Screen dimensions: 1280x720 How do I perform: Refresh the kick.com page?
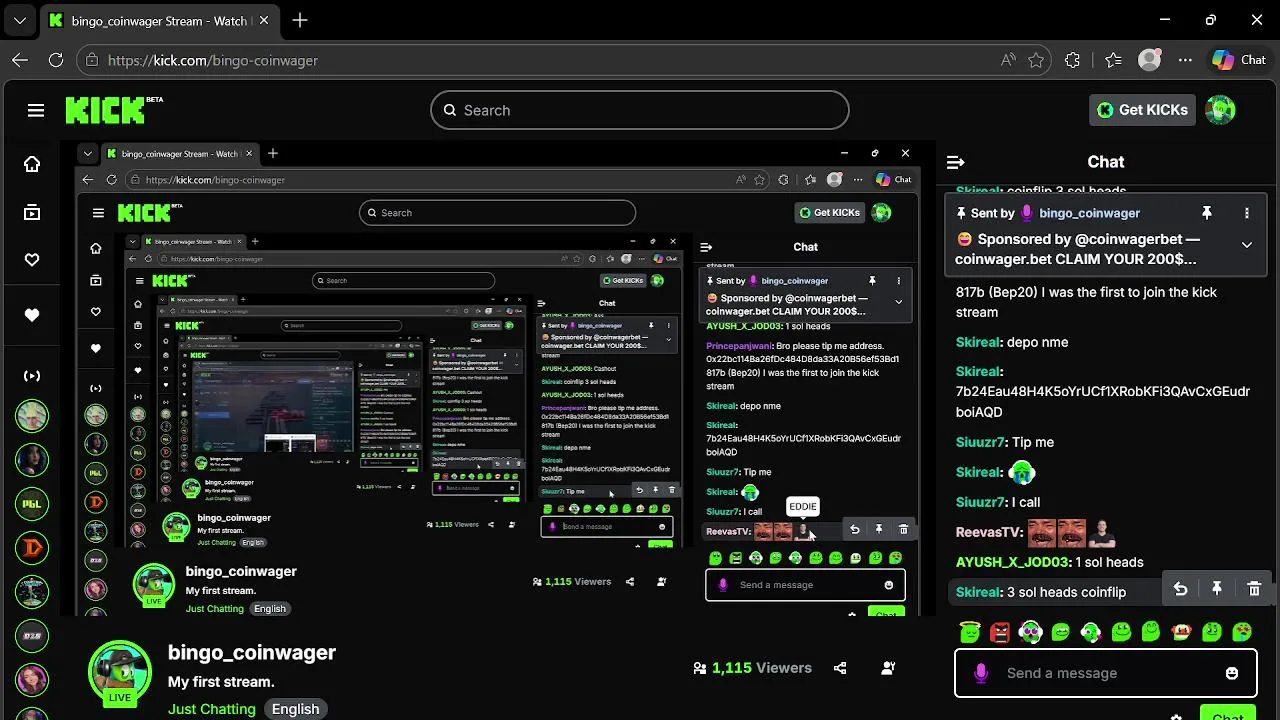point(56,60)
